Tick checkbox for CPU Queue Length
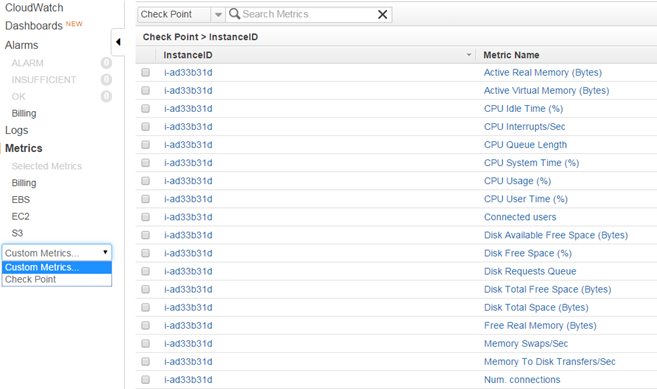The width and height of the screenshot is (657, 389). (145, 145)
